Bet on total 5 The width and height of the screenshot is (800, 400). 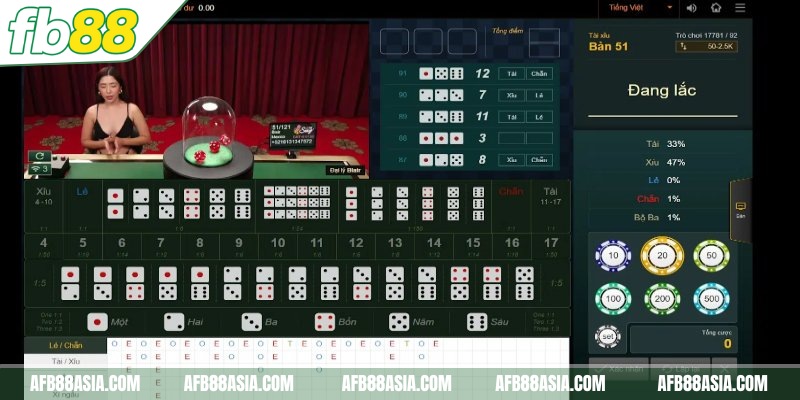[83, 247]
